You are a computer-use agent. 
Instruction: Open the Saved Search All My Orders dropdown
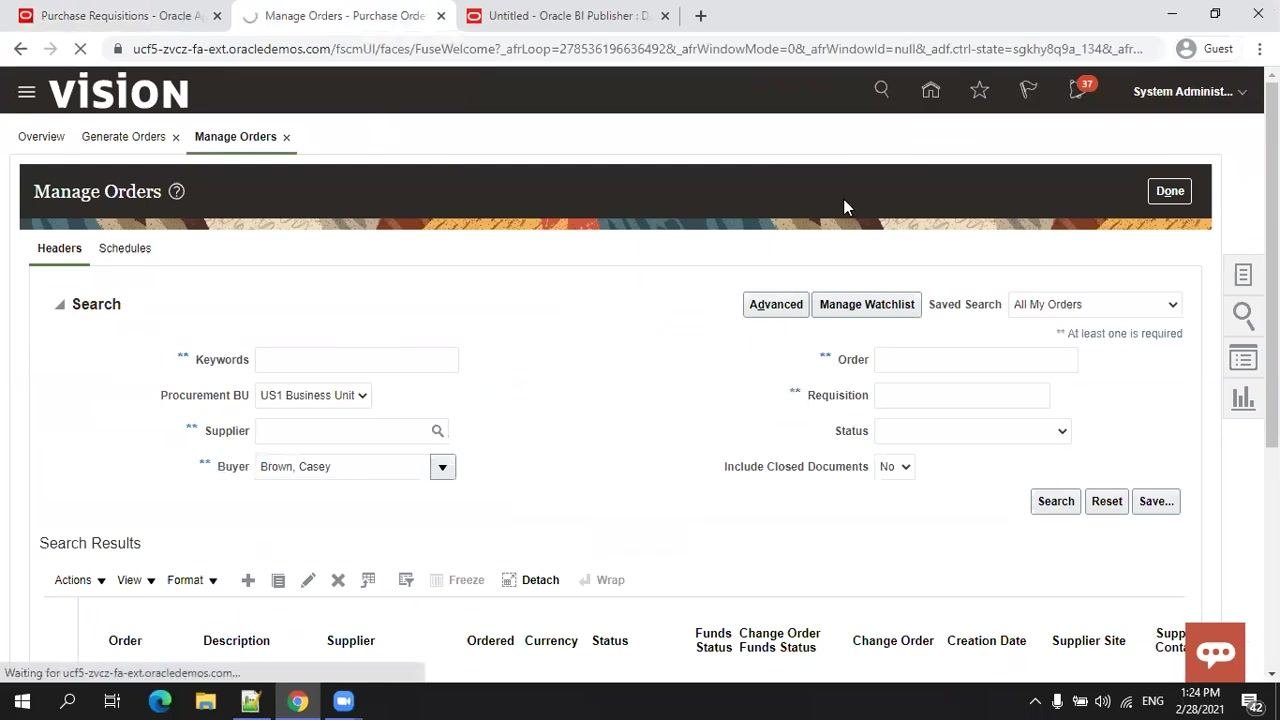pos(1095,305)
